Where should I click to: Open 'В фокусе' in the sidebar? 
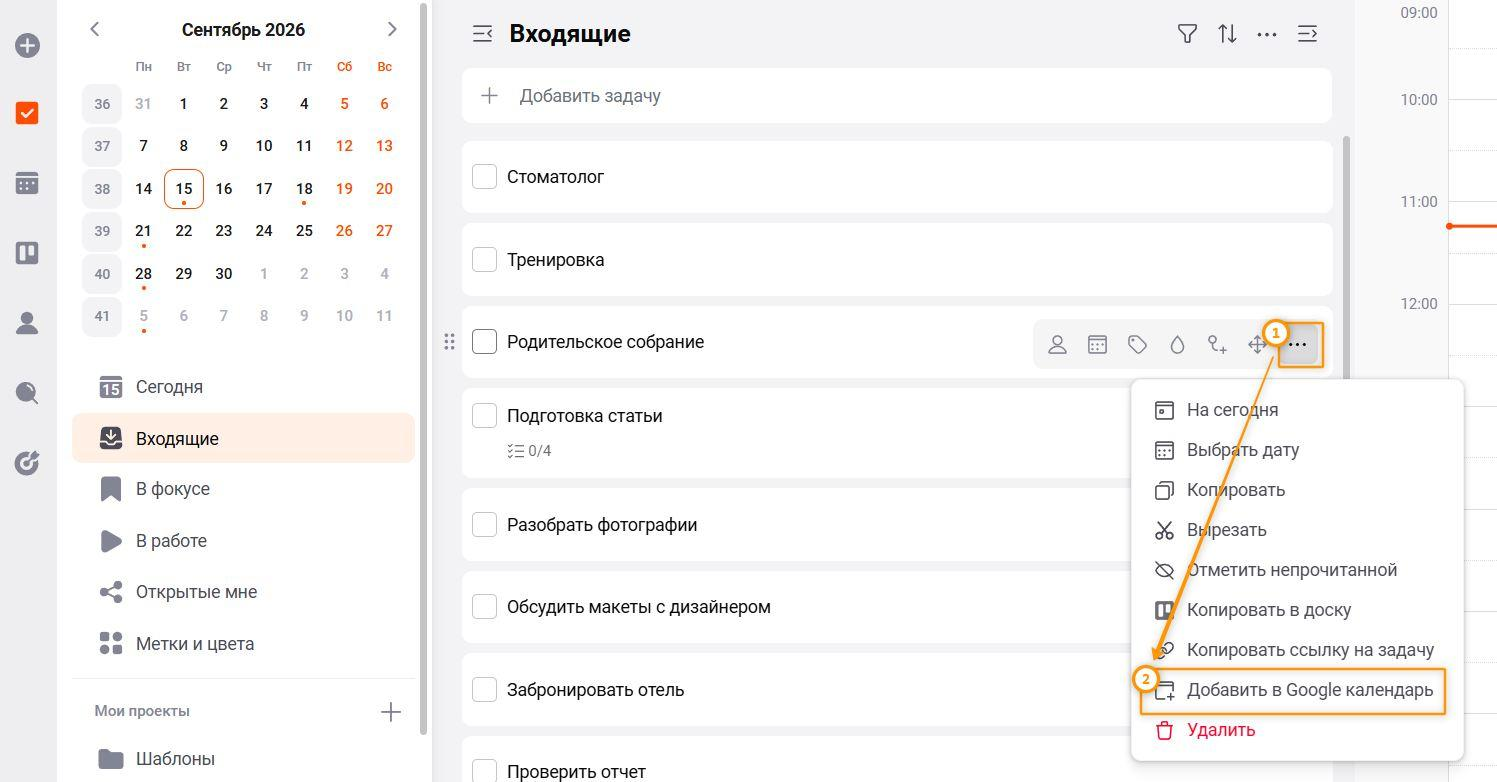[x=243, y=489]
